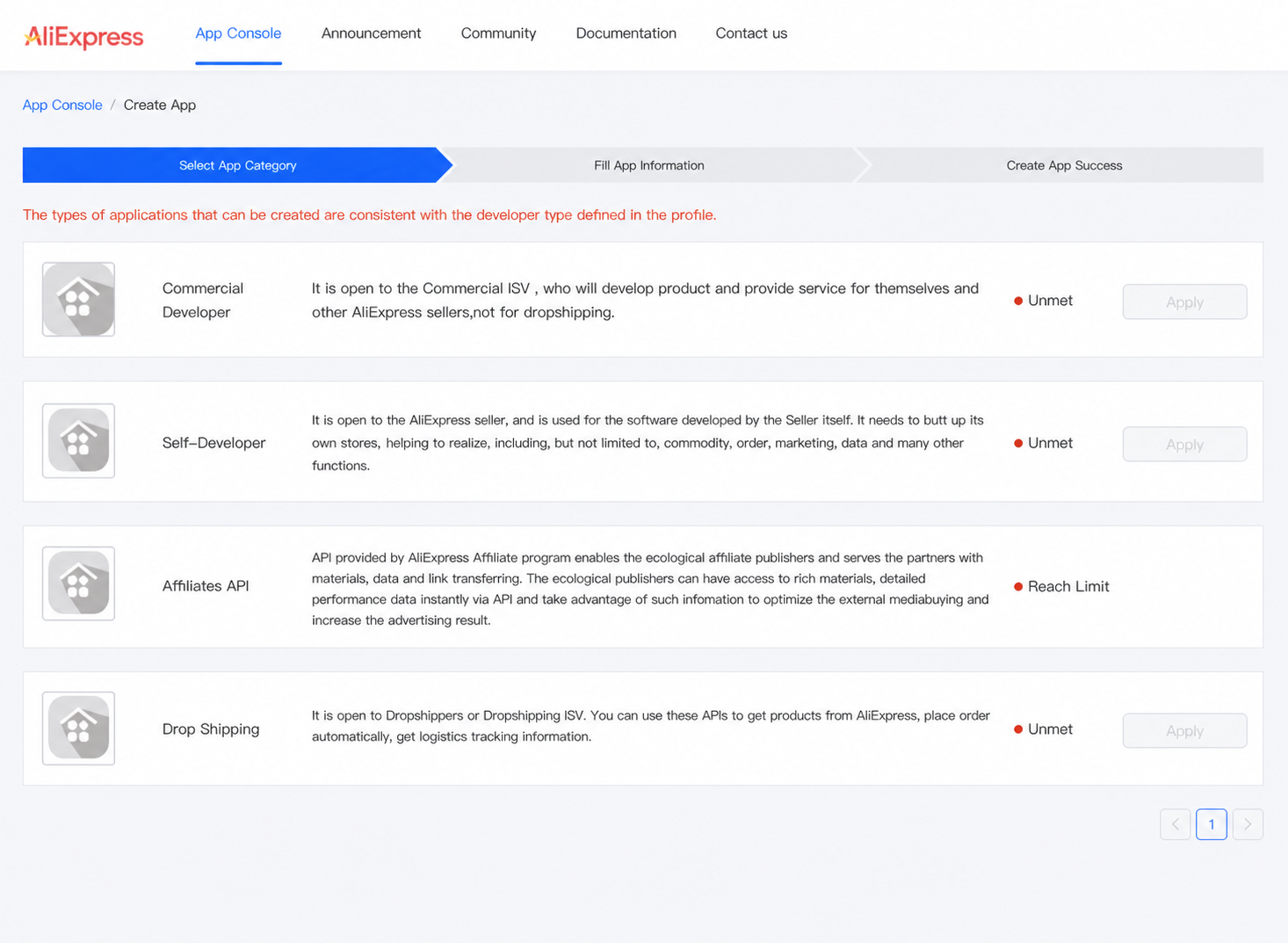Image resolution: width=1288 pixels, height=943 pixels.
Task: Click the red developer type notice text
Action: [x=370, y=214]
